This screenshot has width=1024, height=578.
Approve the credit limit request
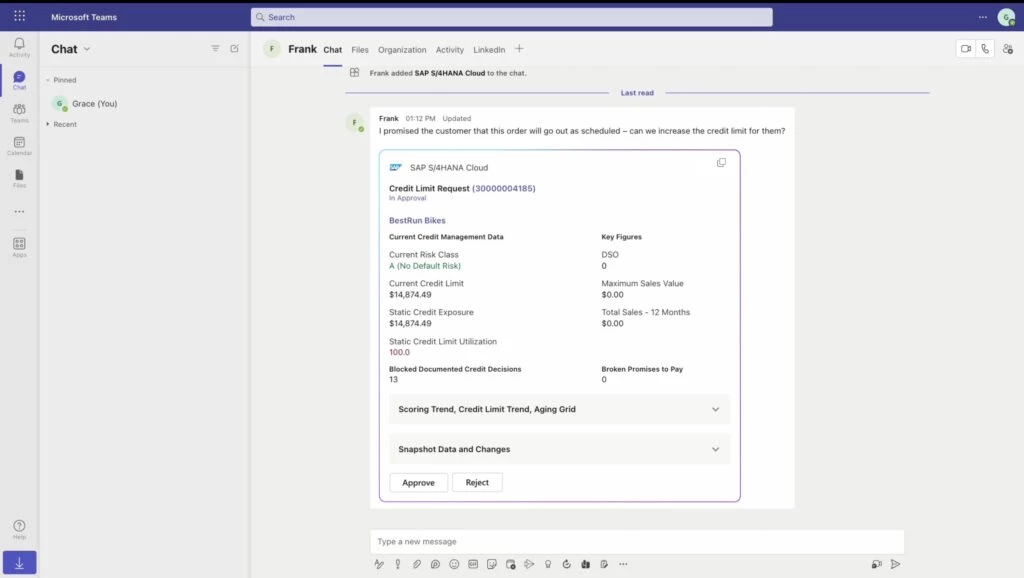tap(419, 483)
